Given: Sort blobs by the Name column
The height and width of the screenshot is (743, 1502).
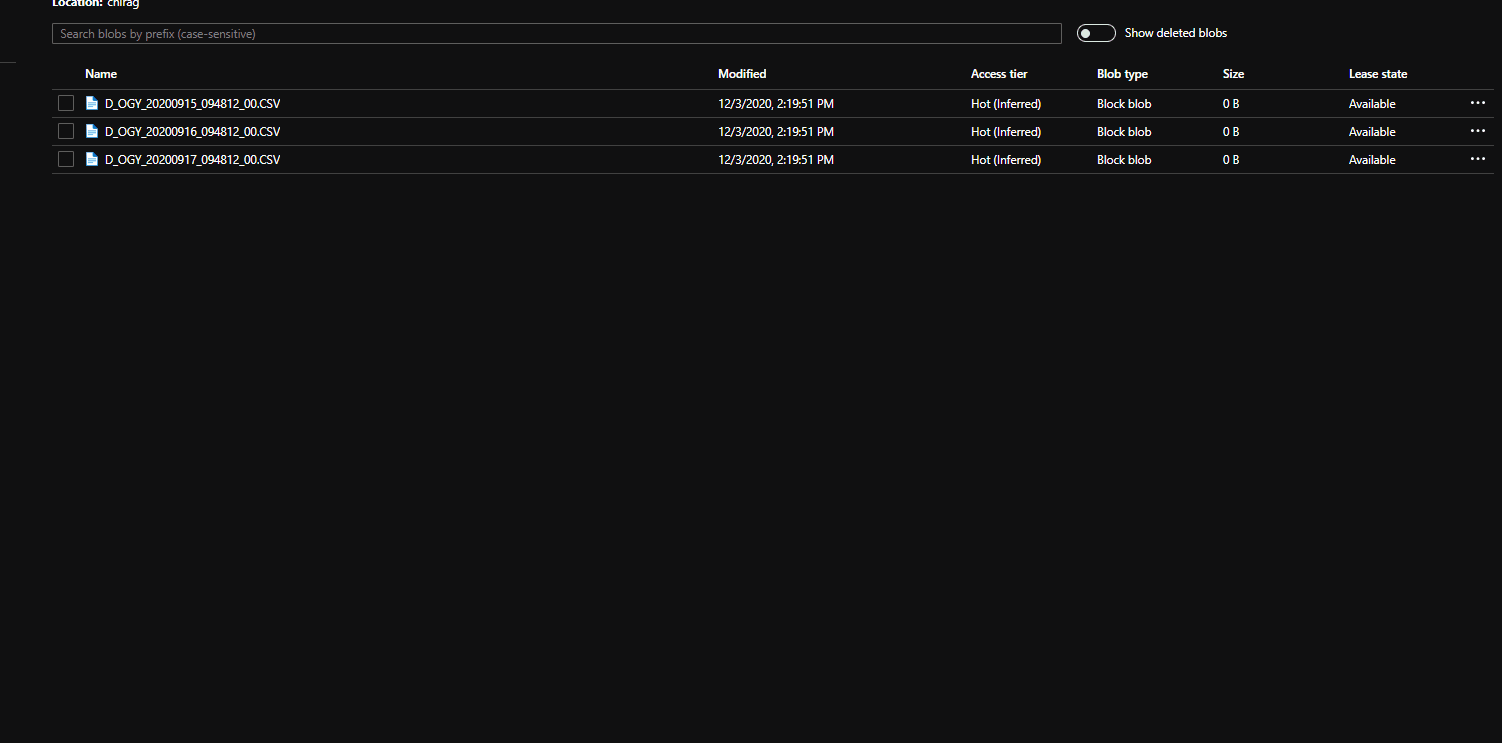Looking at the screenshot, I should (x=101, y=73).
